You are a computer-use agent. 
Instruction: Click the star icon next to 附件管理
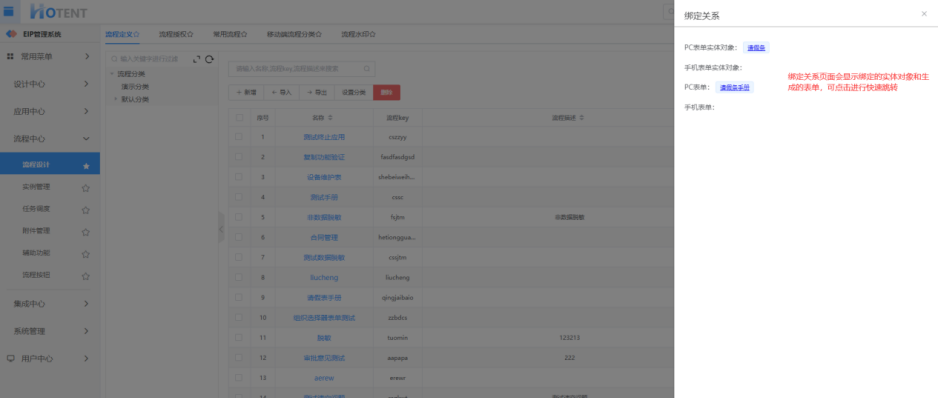pos(86,232)
